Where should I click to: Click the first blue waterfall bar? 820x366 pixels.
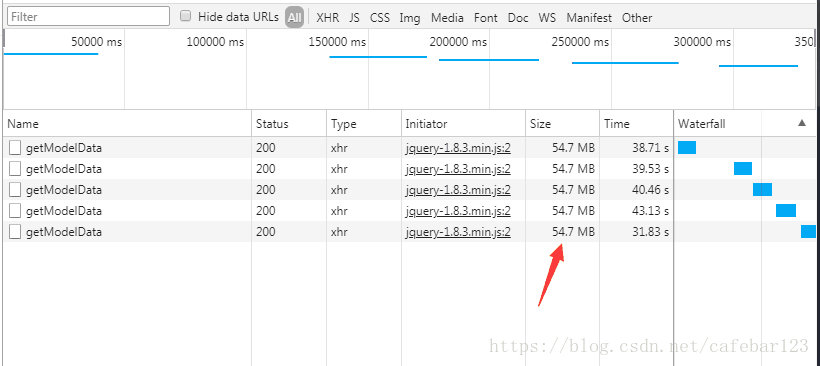click(687, 147)
